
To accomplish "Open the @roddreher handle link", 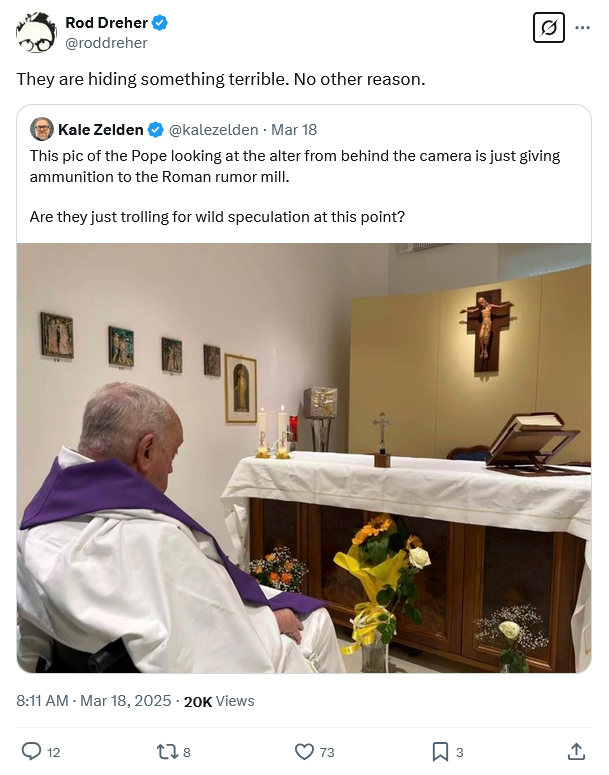I will click(x=106, y=43).
